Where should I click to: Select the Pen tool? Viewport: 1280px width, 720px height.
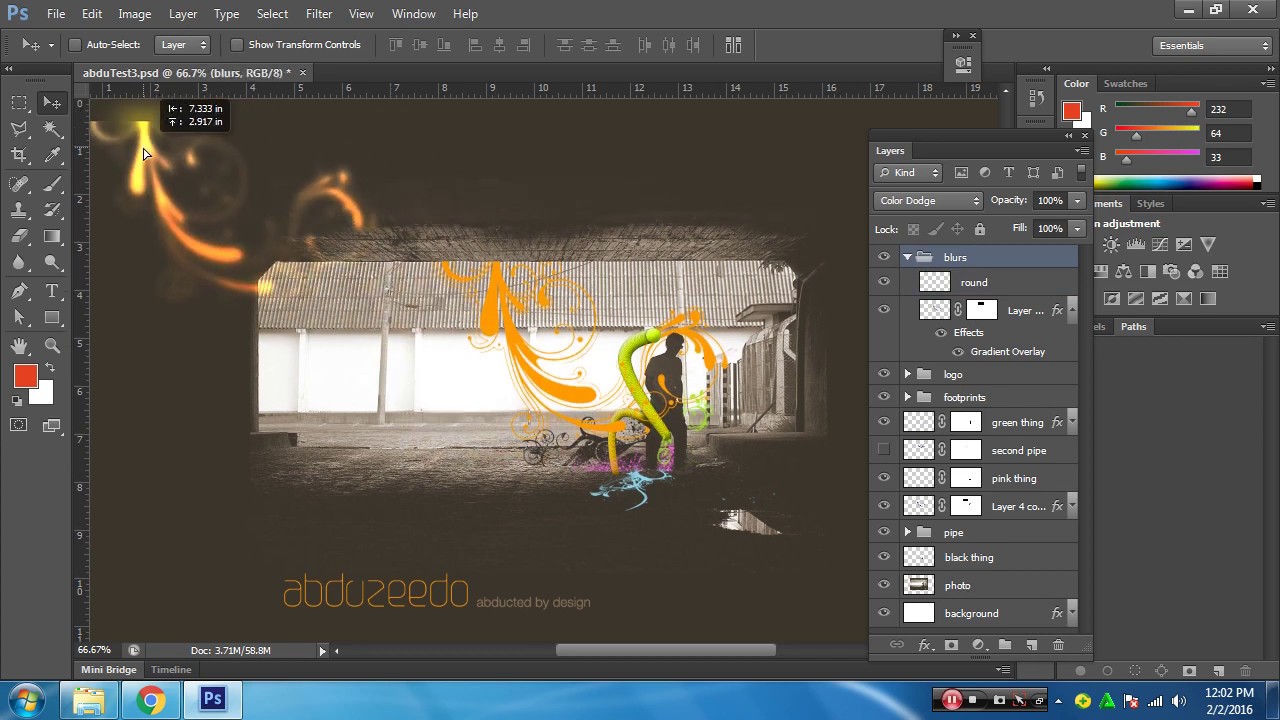[19, 291]
